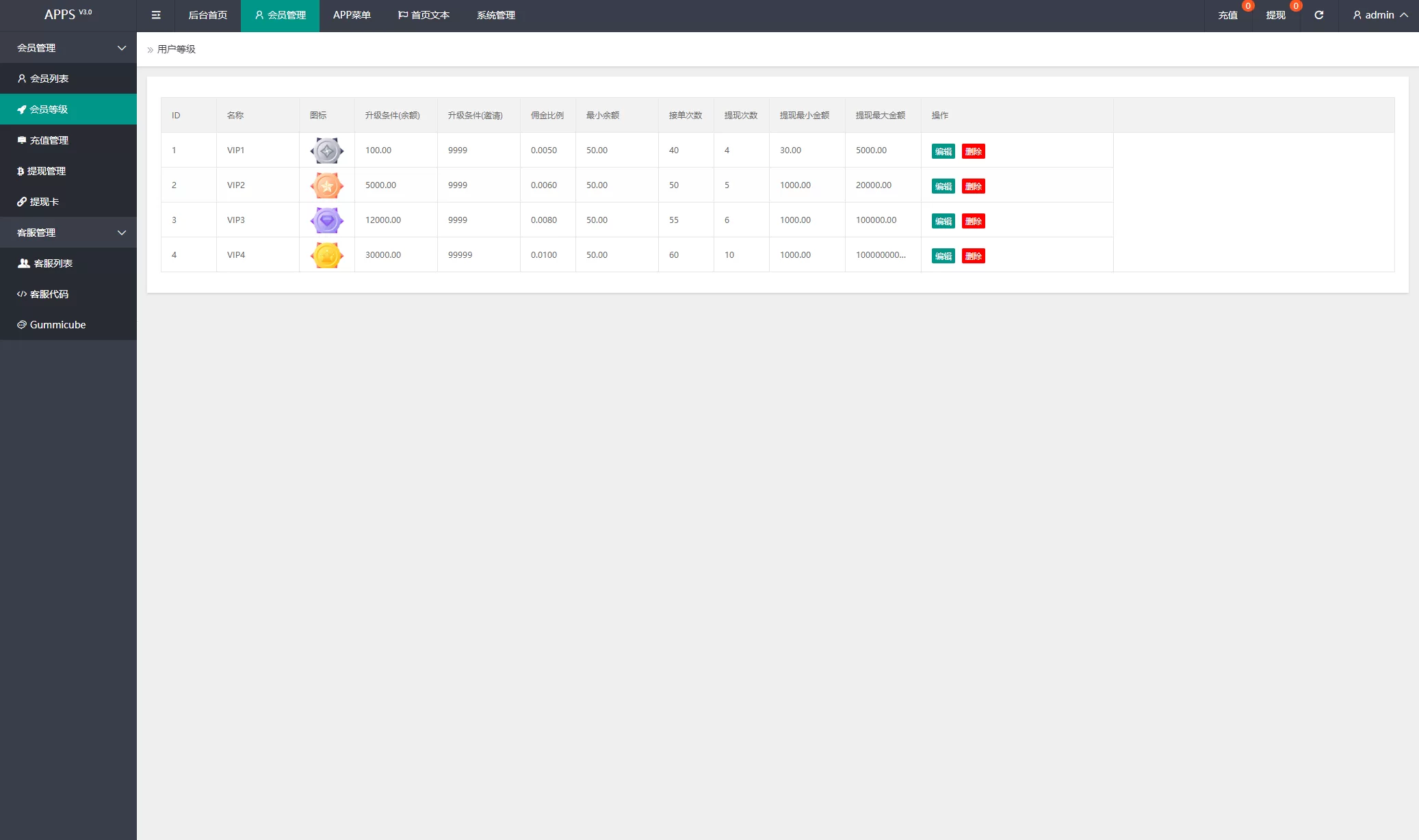Click the VIP3 purple diamond badge icon
The width and height of the screenshot is (1419, 840).
point(327,220)
